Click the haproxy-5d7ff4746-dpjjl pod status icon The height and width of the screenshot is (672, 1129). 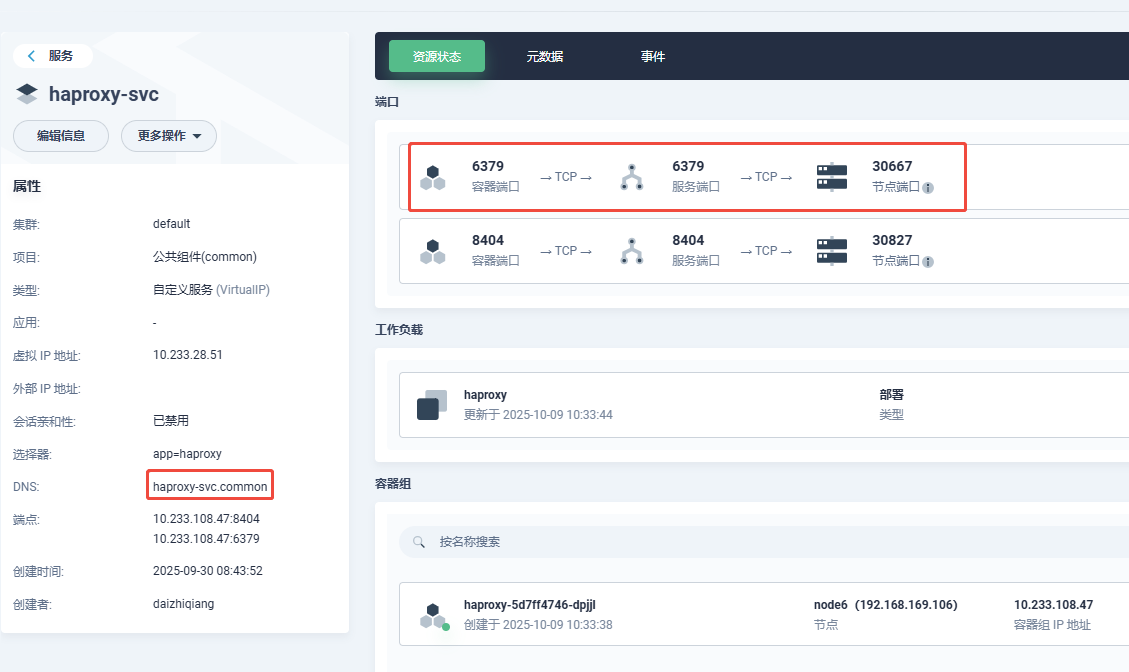tap(432, 616)
